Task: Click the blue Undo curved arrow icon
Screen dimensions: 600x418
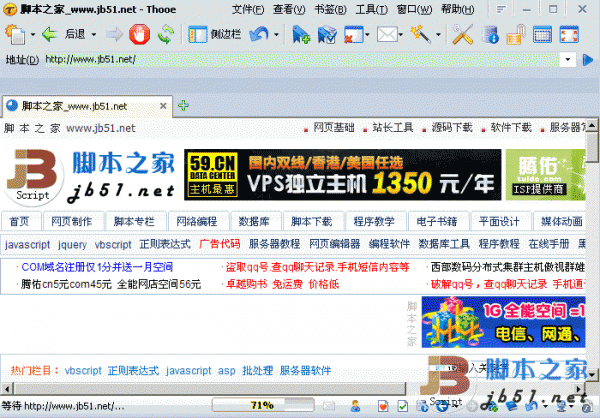Action: point(259,34)
